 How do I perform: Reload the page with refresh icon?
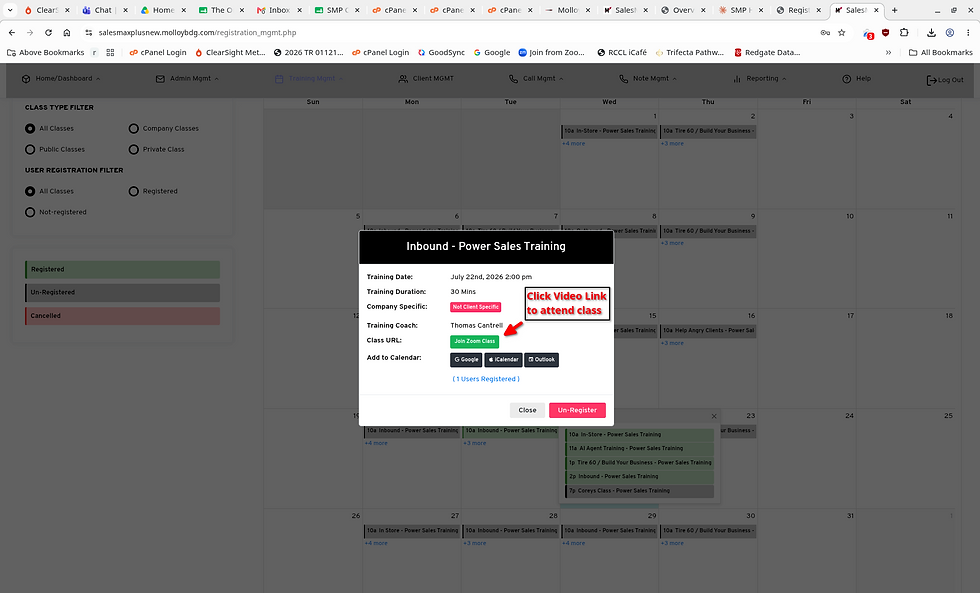pyautogui.click(x=48, y=32)
